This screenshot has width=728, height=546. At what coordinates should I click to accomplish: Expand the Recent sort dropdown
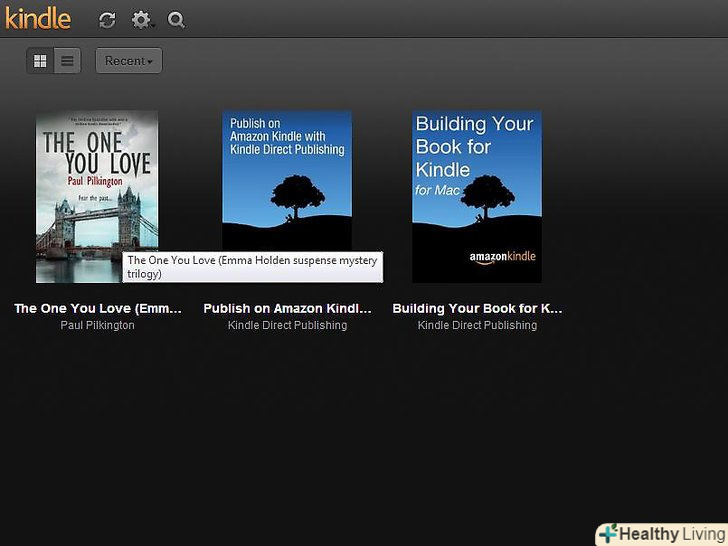(x=129, y=61)
